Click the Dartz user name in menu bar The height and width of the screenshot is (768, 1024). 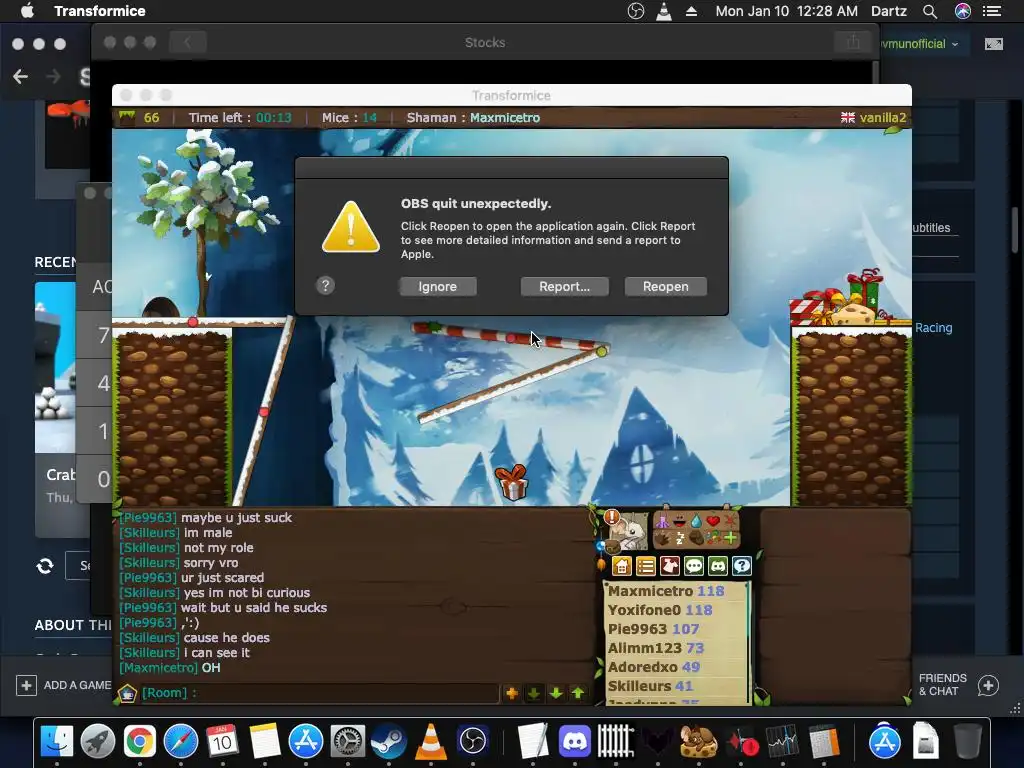click(889, 11)
